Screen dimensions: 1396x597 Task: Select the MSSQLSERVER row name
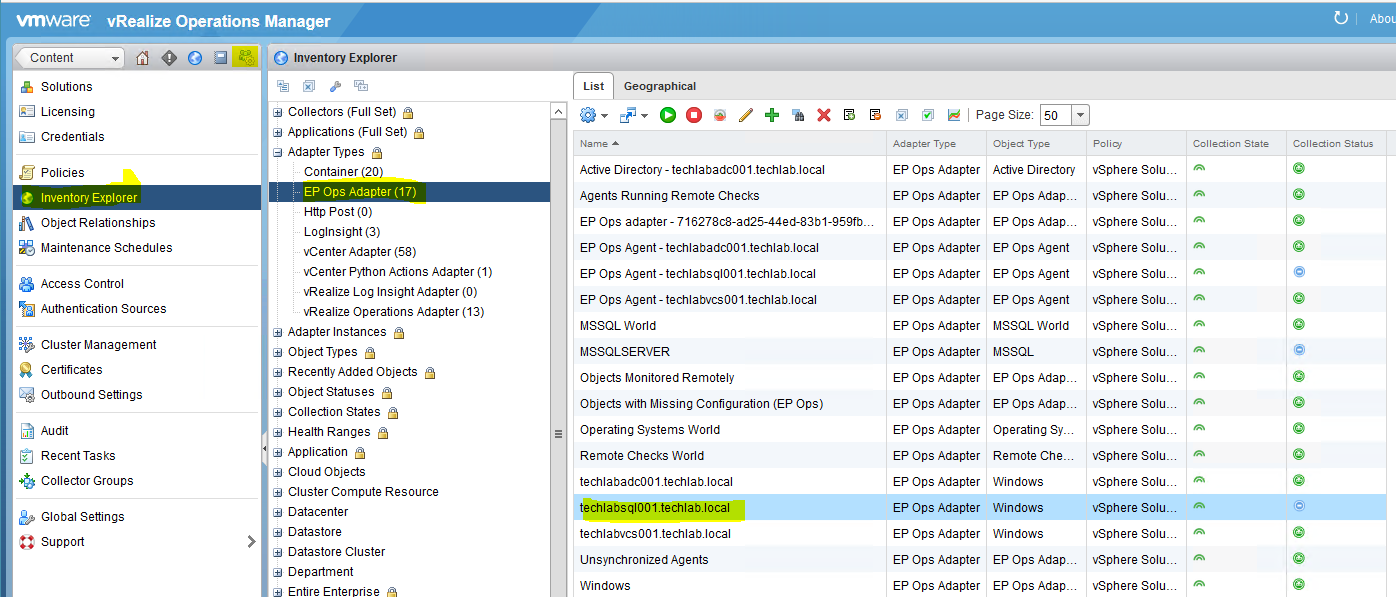tap(625, 352)
